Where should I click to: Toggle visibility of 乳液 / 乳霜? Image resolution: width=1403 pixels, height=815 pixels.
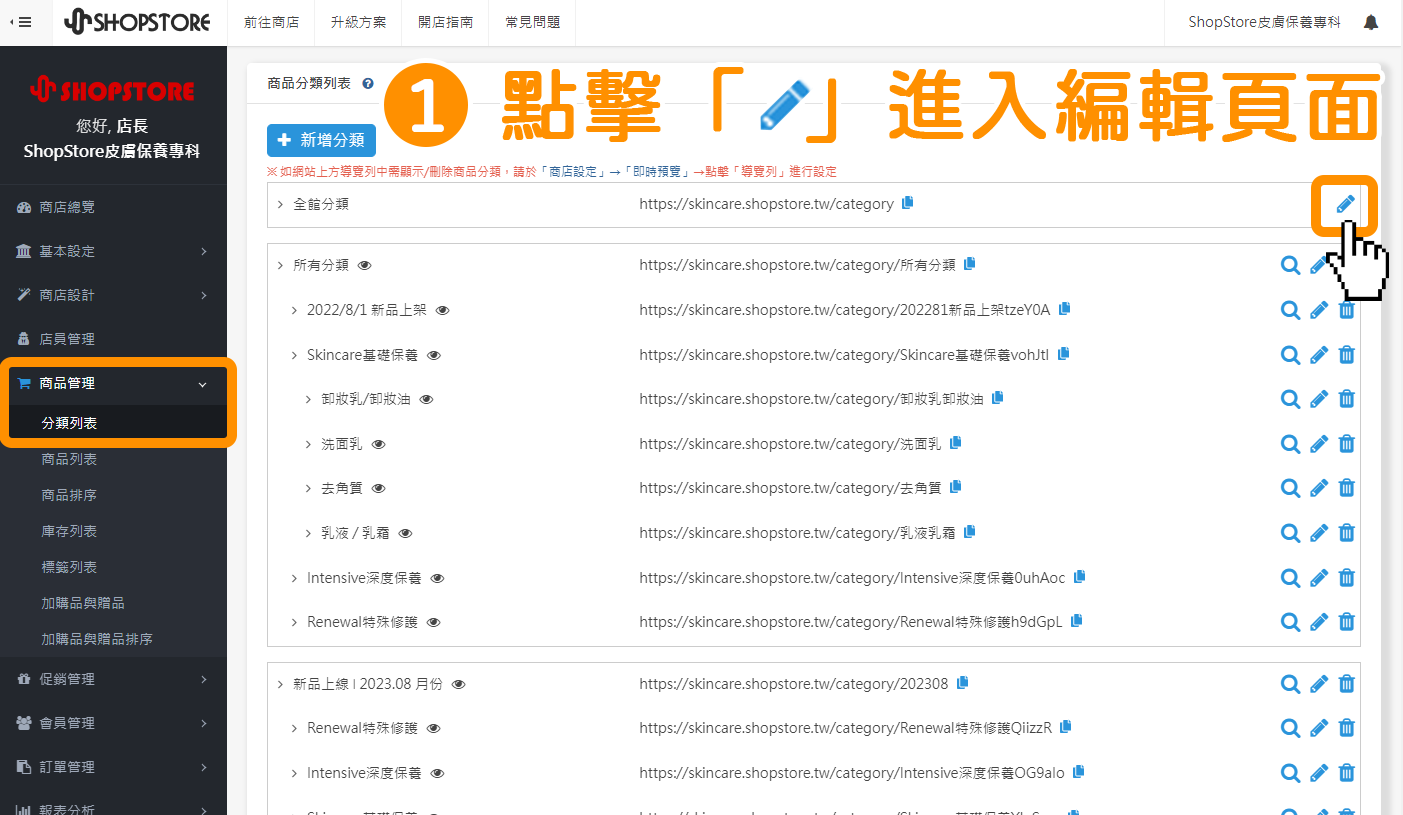point(405,533)
